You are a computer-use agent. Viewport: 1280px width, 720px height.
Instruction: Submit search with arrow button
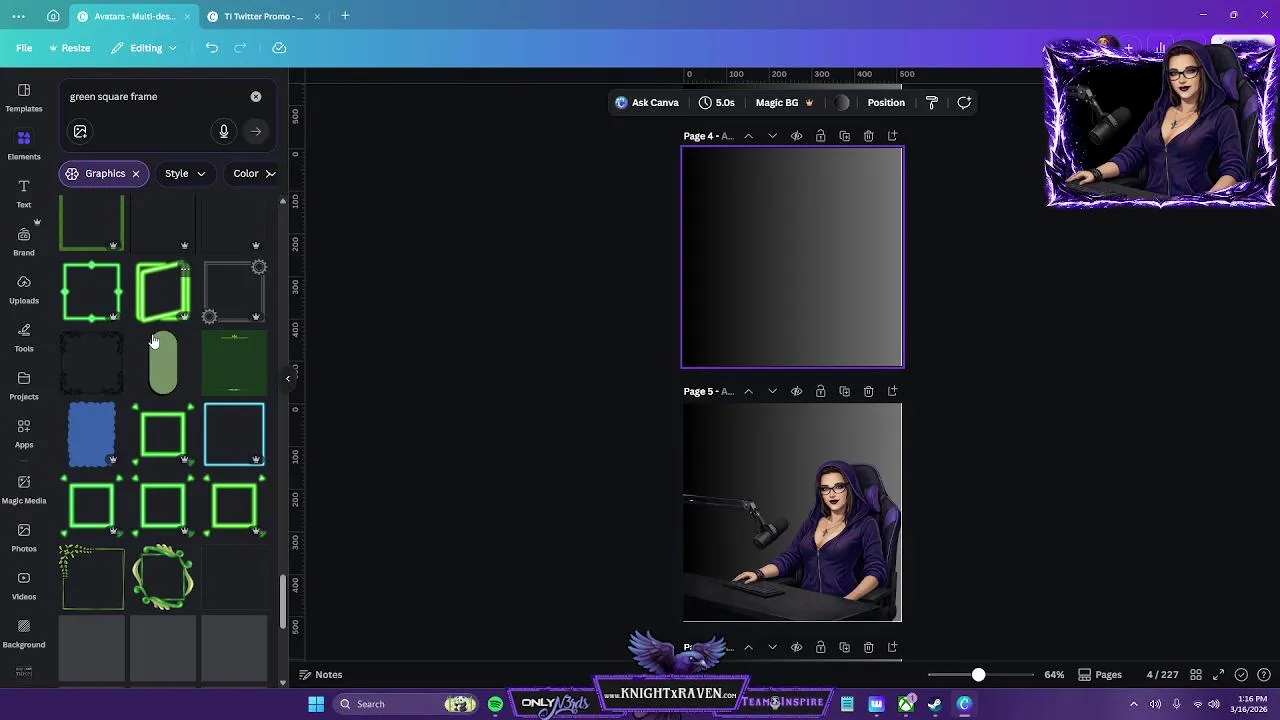point(256,131)
